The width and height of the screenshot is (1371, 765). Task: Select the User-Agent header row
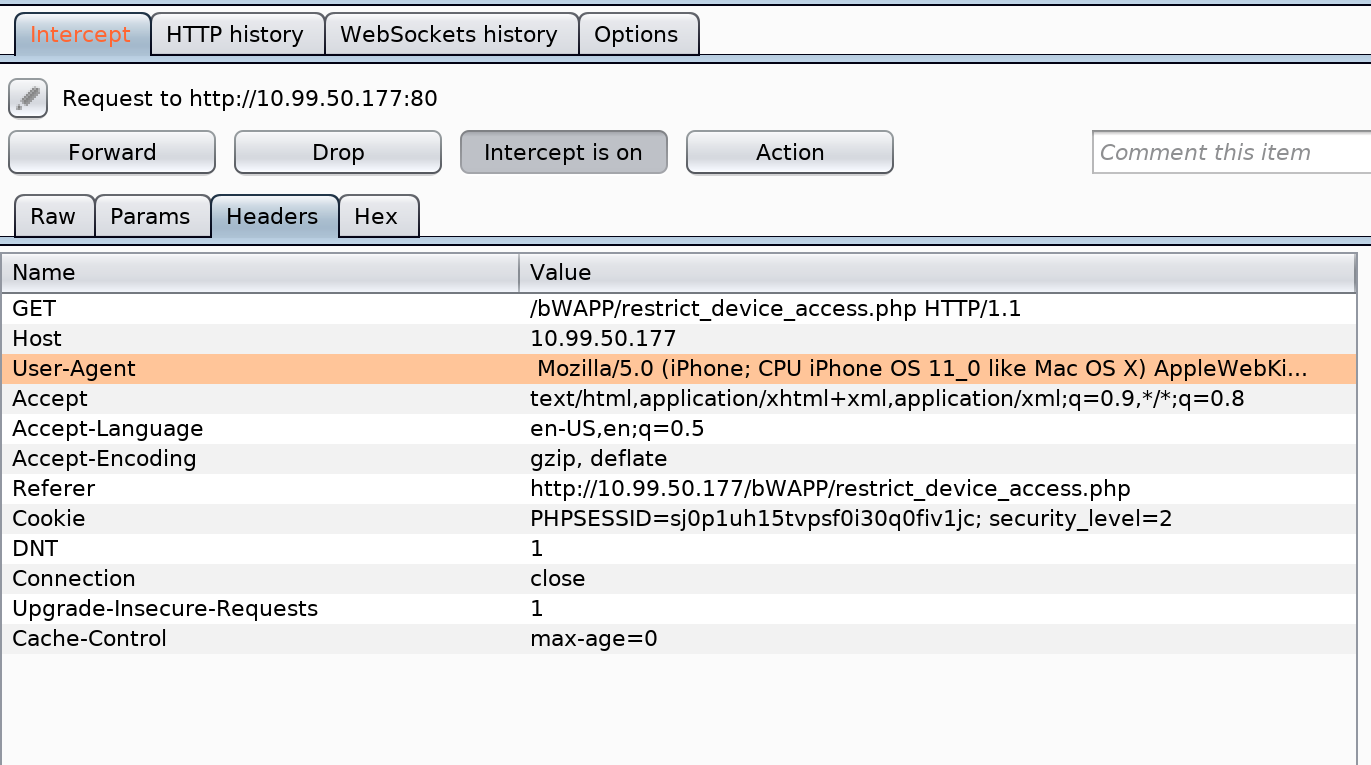[679, 368]
